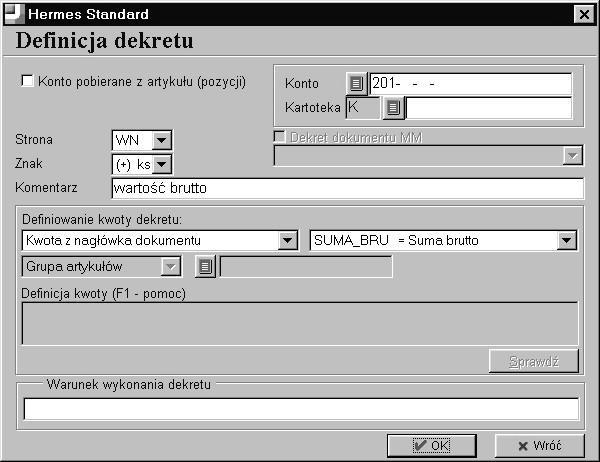Toggle Konto pobierane z artykułu checkbox
Screen dimensions: 600x462
tap(27, 81)
